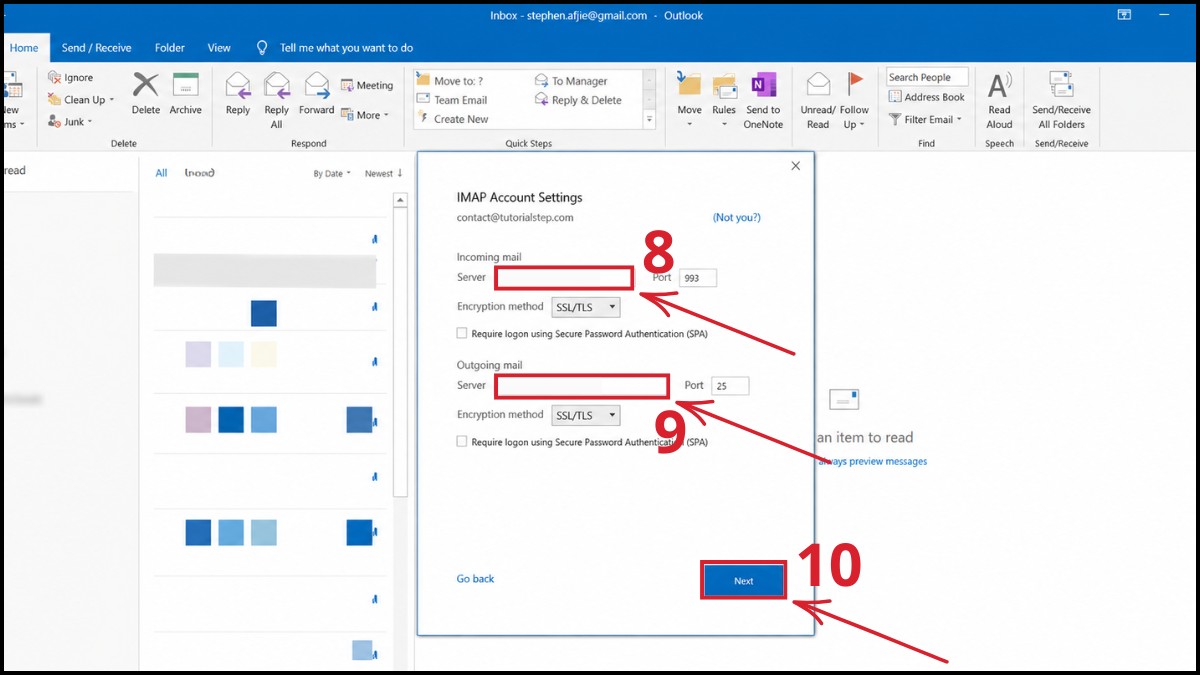The width and height of the screenshot is (1200, 675).
Task: Expand the More respond options
Action: click(364, 115)
